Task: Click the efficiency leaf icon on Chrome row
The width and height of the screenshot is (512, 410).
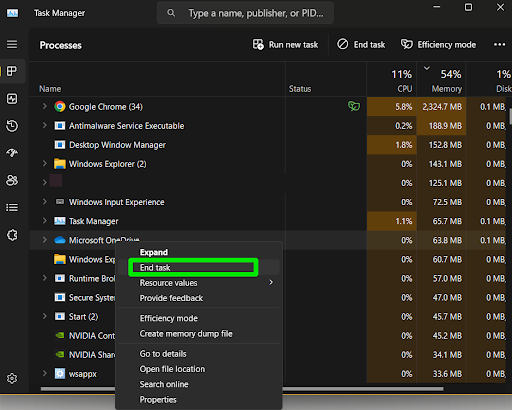Action: pos(354,106)
